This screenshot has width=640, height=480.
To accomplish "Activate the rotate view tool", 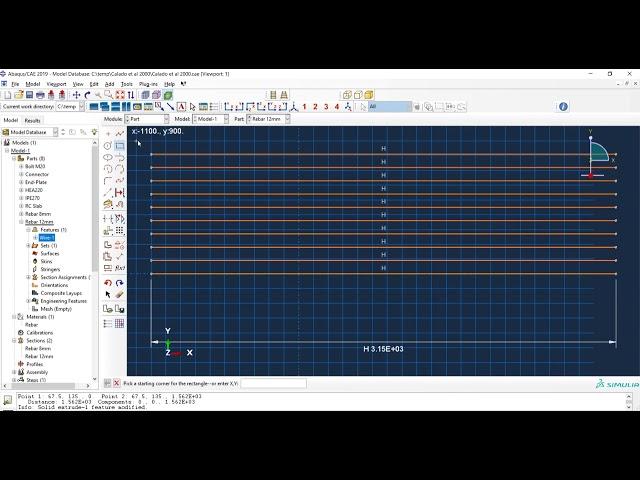I will (87, 95).
